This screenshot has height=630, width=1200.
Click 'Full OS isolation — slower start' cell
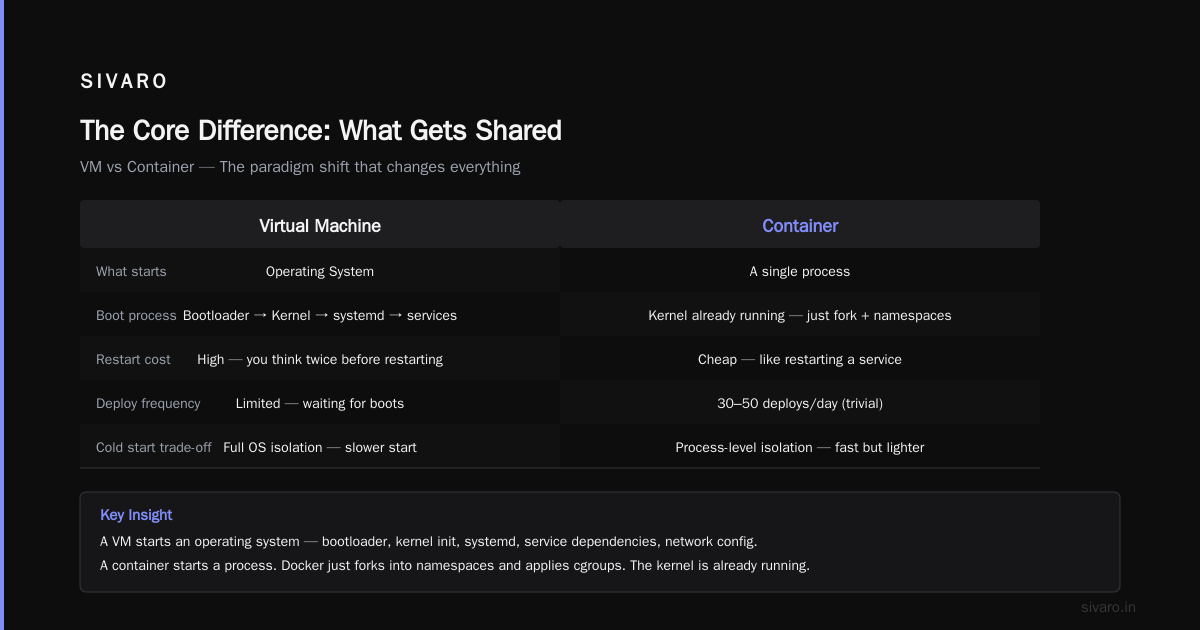320,448
